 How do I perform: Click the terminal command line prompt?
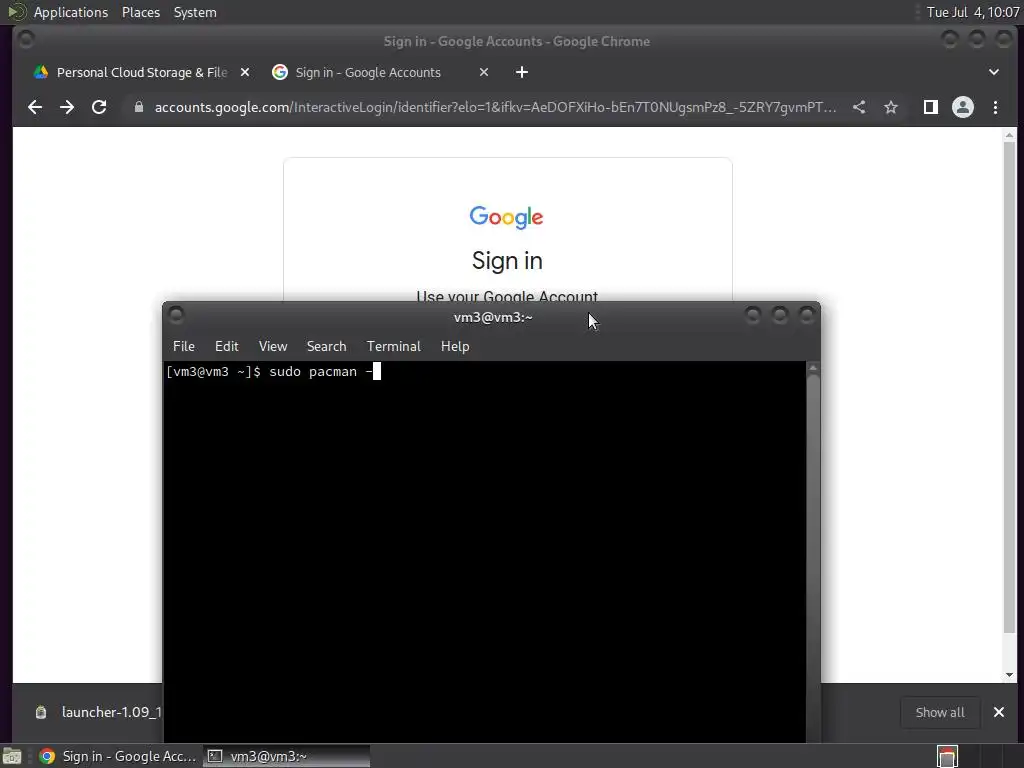[272, 372]
